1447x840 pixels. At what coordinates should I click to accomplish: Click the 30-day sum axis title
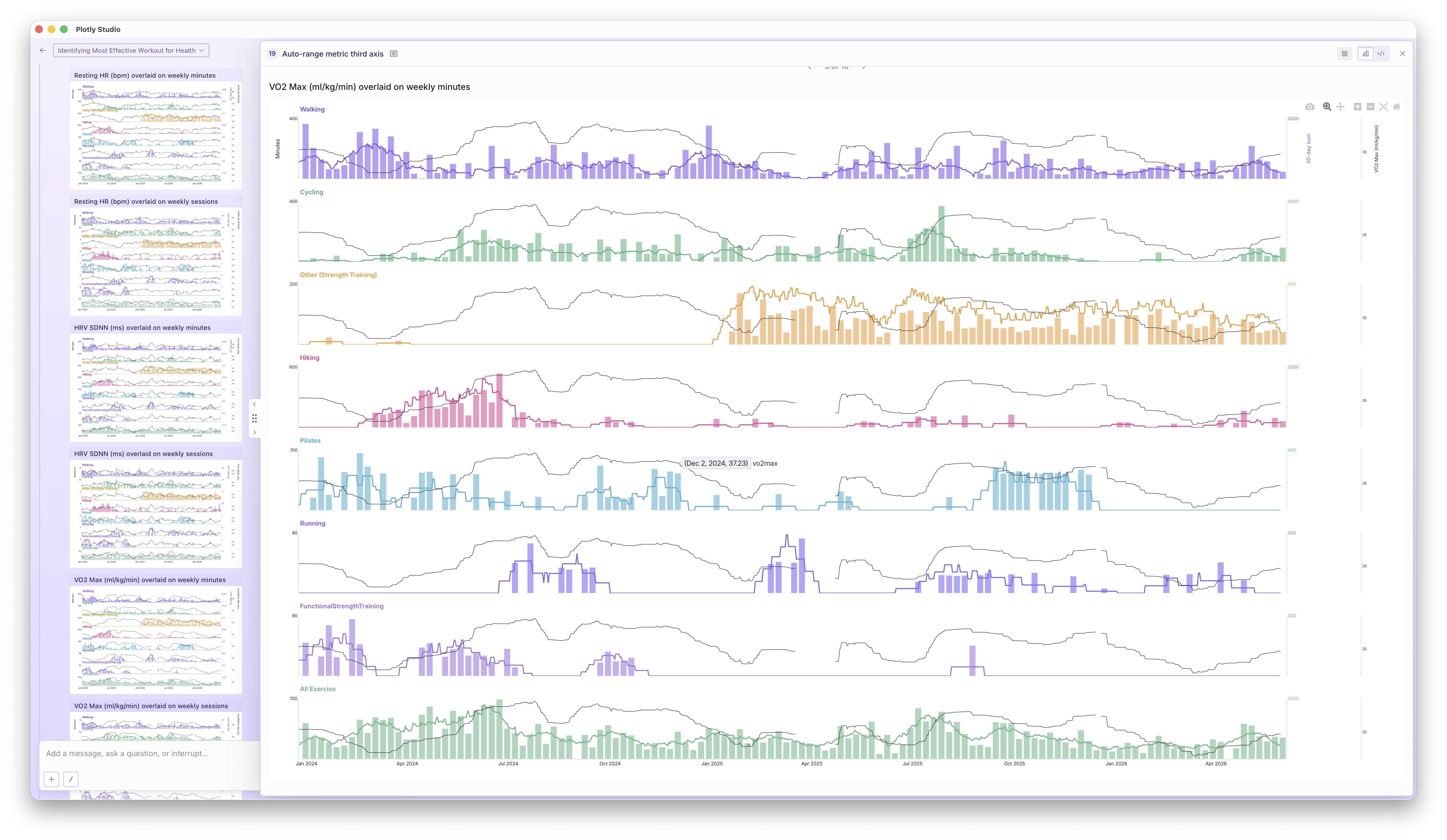click(1309, 149)
